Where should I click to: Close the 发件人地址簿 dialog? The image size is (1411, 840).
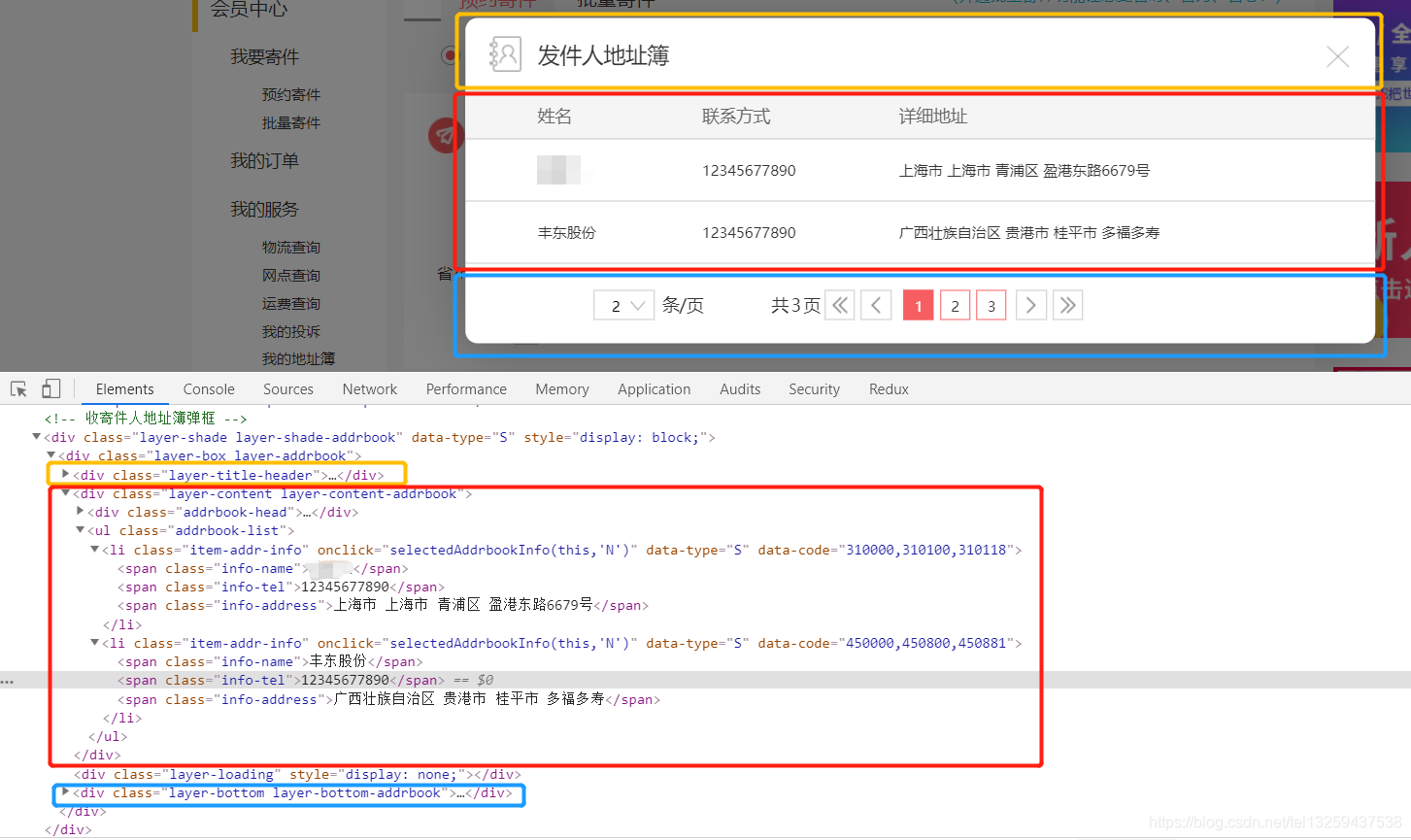[1337, 57]
